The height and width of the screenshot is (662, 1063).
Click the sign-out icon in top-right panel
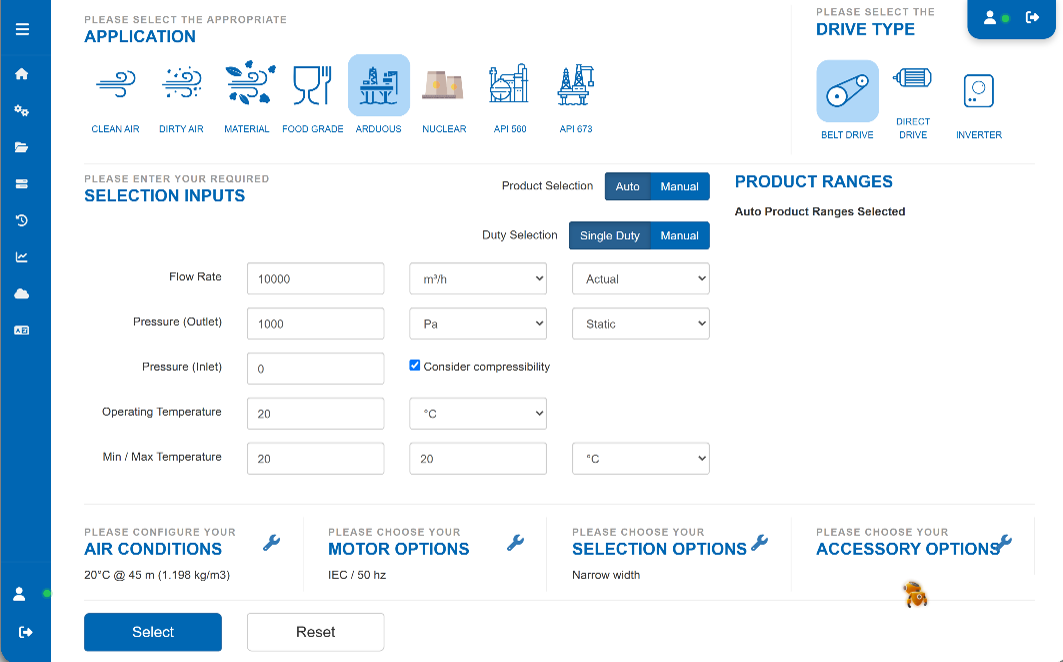tap(1032, 18)
